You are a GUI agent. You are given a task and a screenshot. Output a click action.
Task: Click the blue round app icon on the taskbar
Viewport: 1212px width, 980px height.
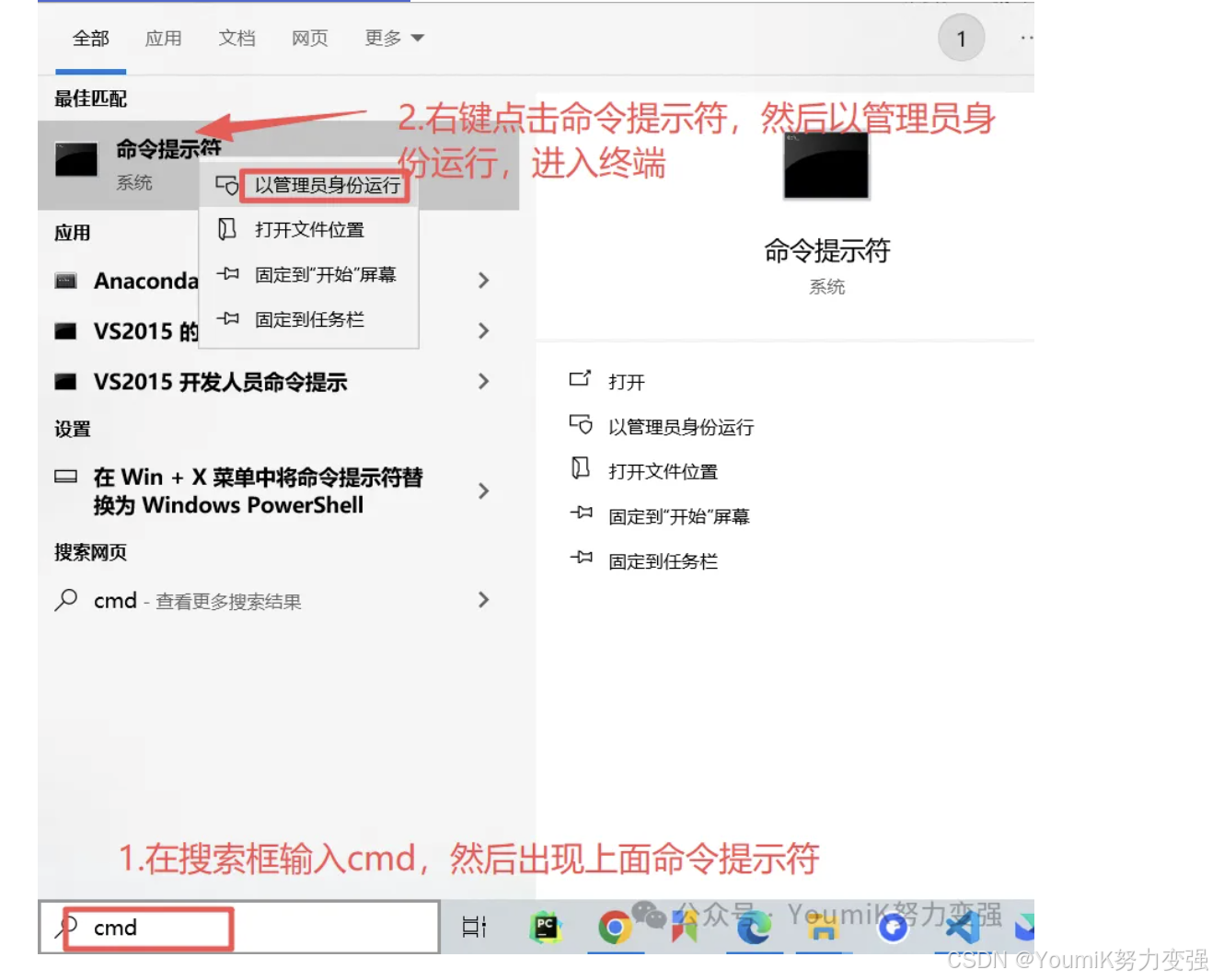click(893, 928)
